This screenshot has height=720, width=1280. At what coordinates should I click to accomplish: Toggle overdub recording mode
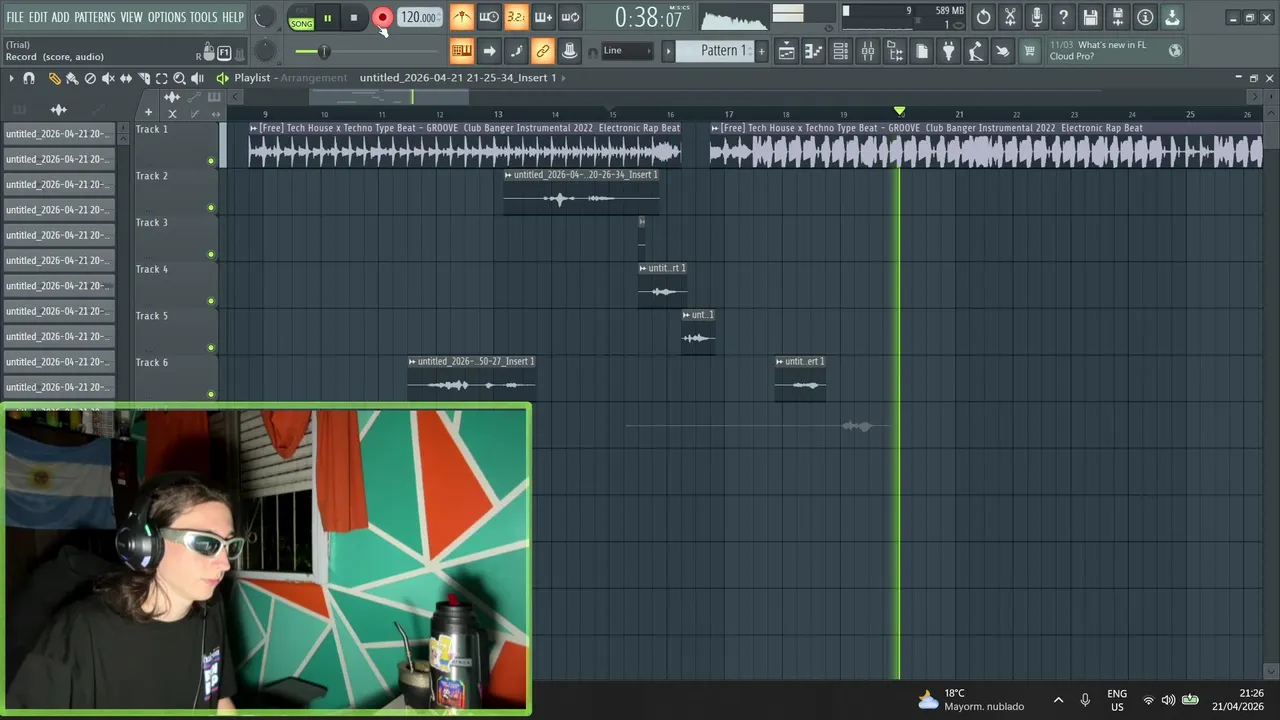pos(543,17)
